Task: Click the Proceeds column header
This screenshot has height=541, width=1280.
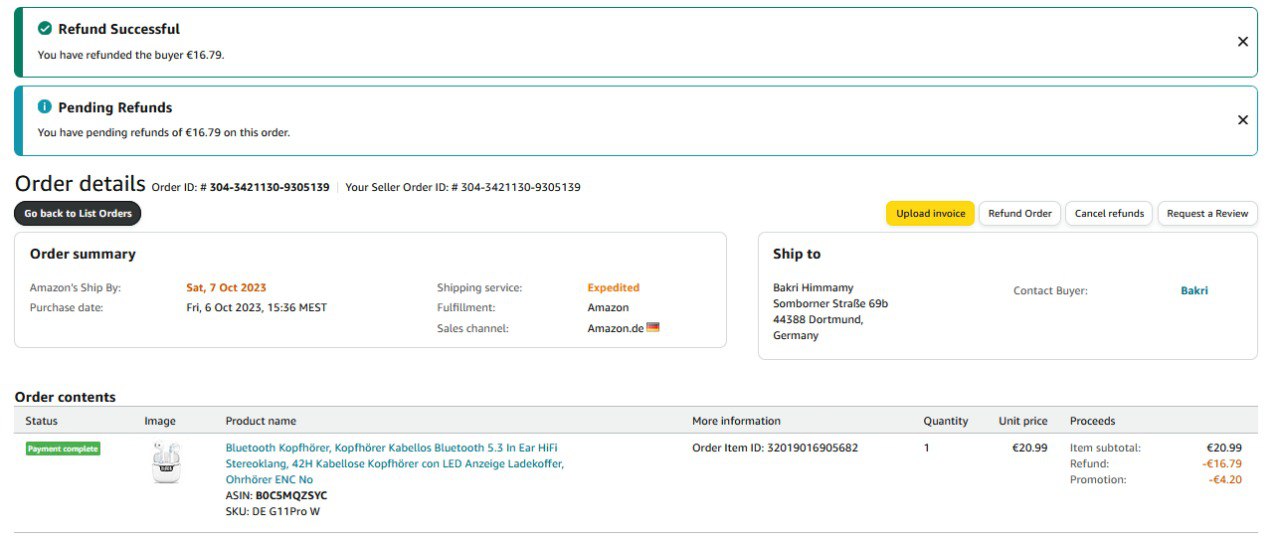Action: pos(1092,421)
